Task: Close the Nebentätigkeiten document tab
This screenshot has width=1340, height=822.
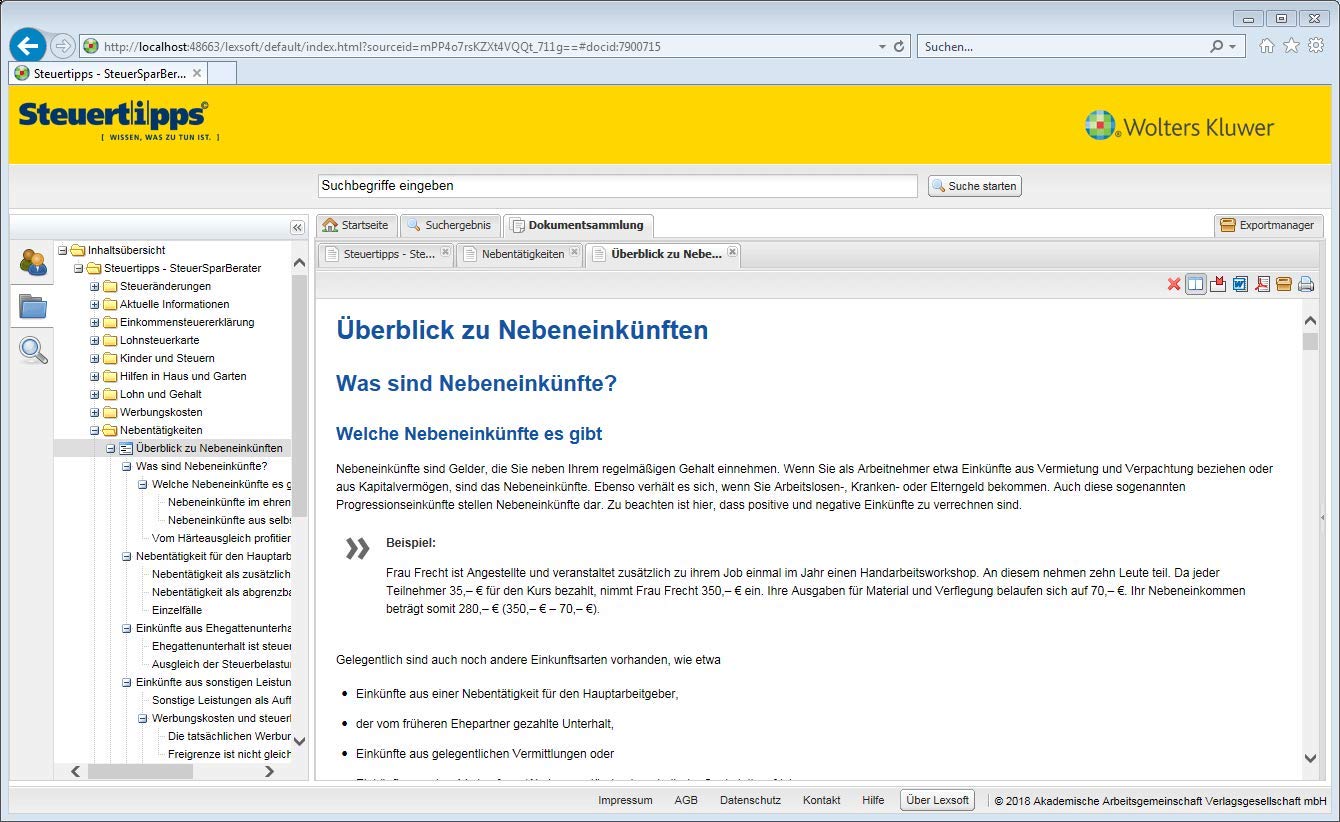Action: pyautogui.click(x=574, y=252)
